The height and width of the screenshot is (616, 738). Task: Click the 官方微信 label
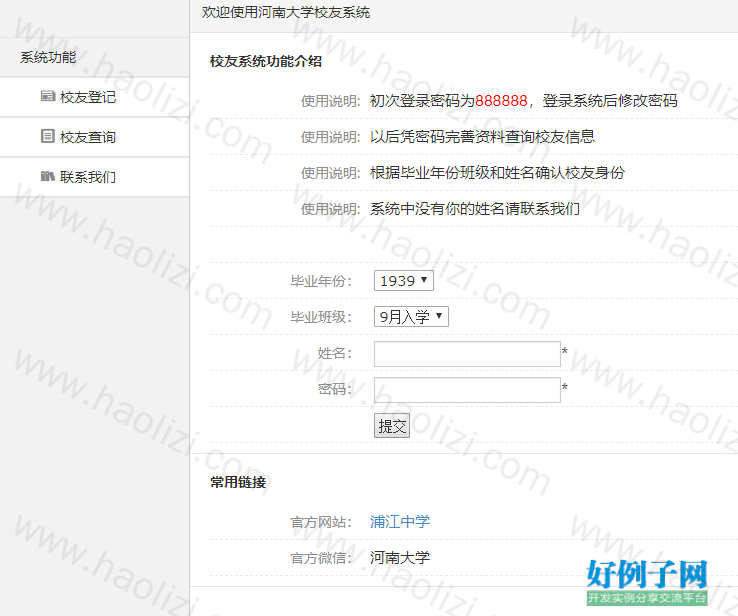(321, 558)
